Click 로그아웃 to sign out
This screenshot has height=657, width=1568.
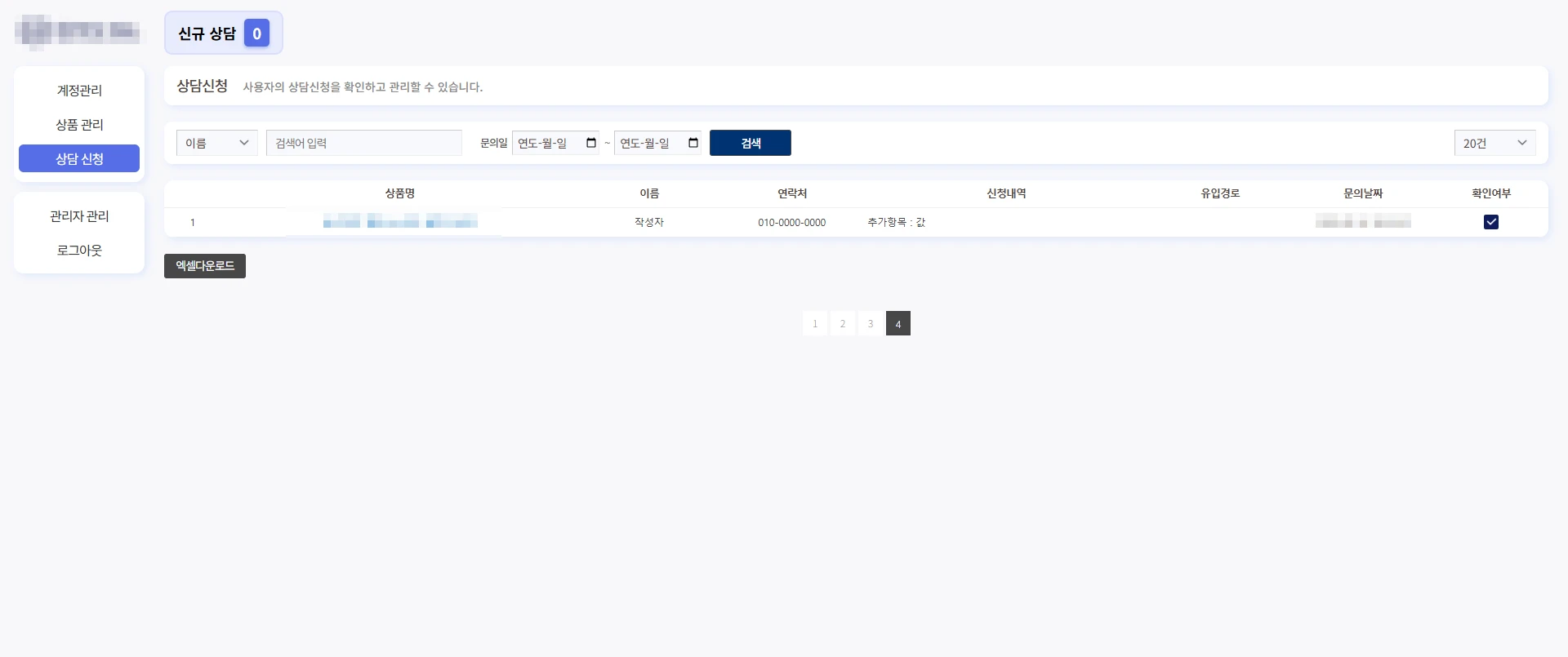[x=79, y=251]
